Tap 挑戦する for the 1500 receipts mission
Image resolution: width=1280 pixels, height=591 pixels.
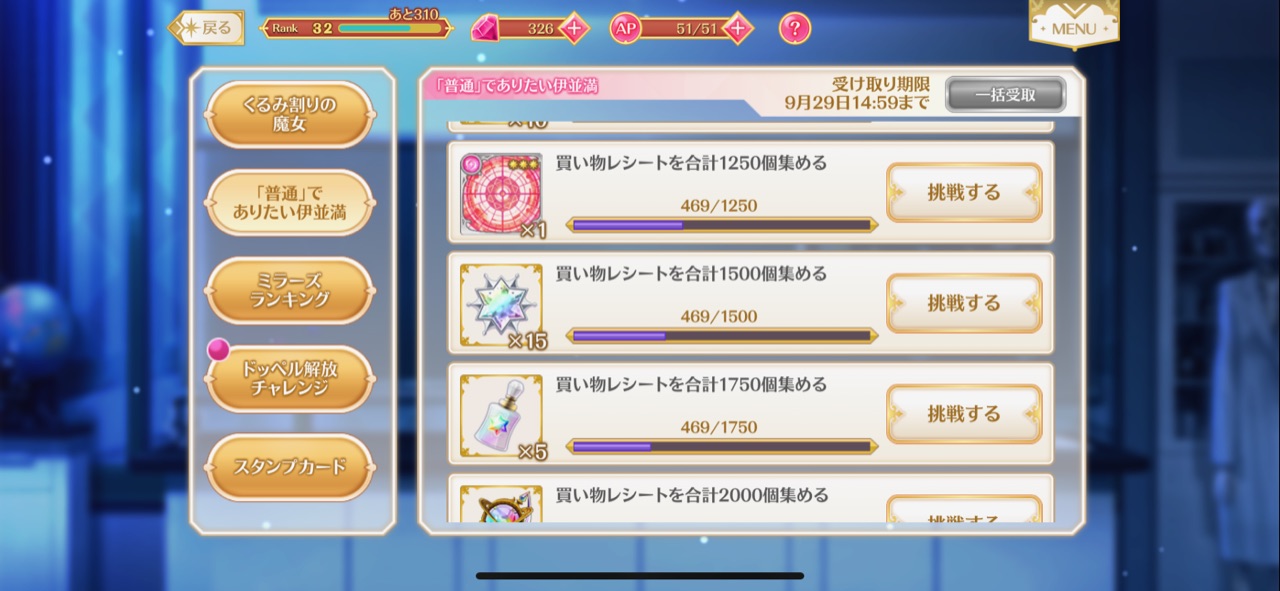pyautogui.click(x=964, y=303)
